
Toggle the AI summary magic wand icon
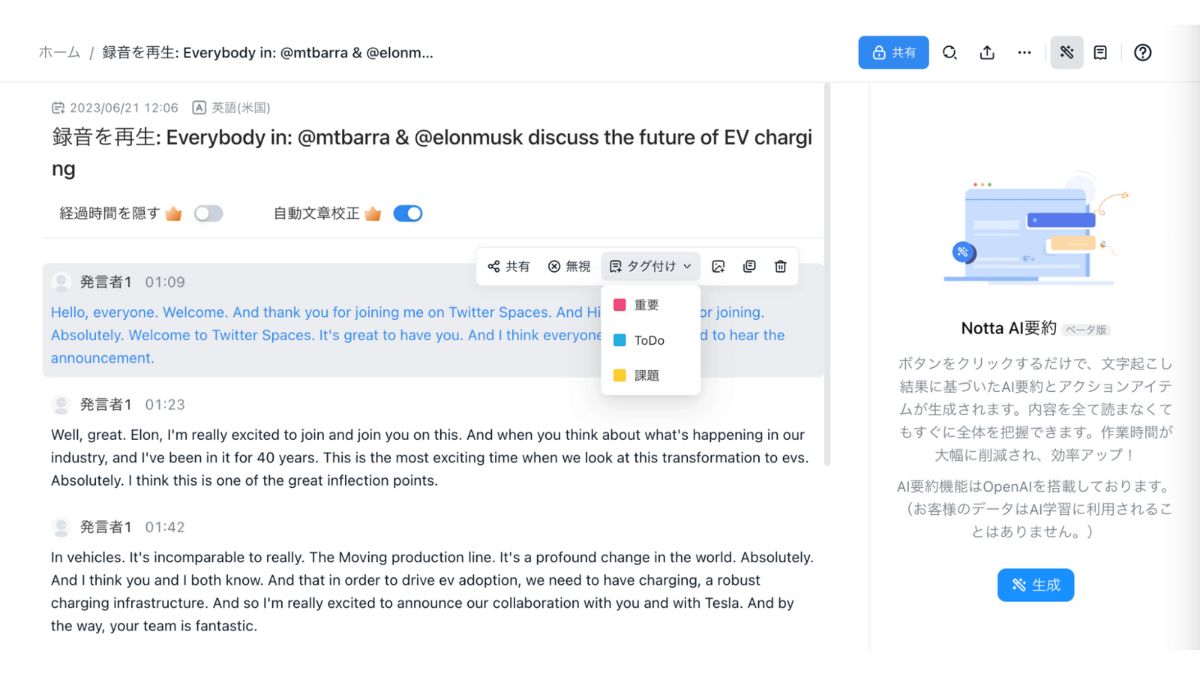pos(1067,52)
